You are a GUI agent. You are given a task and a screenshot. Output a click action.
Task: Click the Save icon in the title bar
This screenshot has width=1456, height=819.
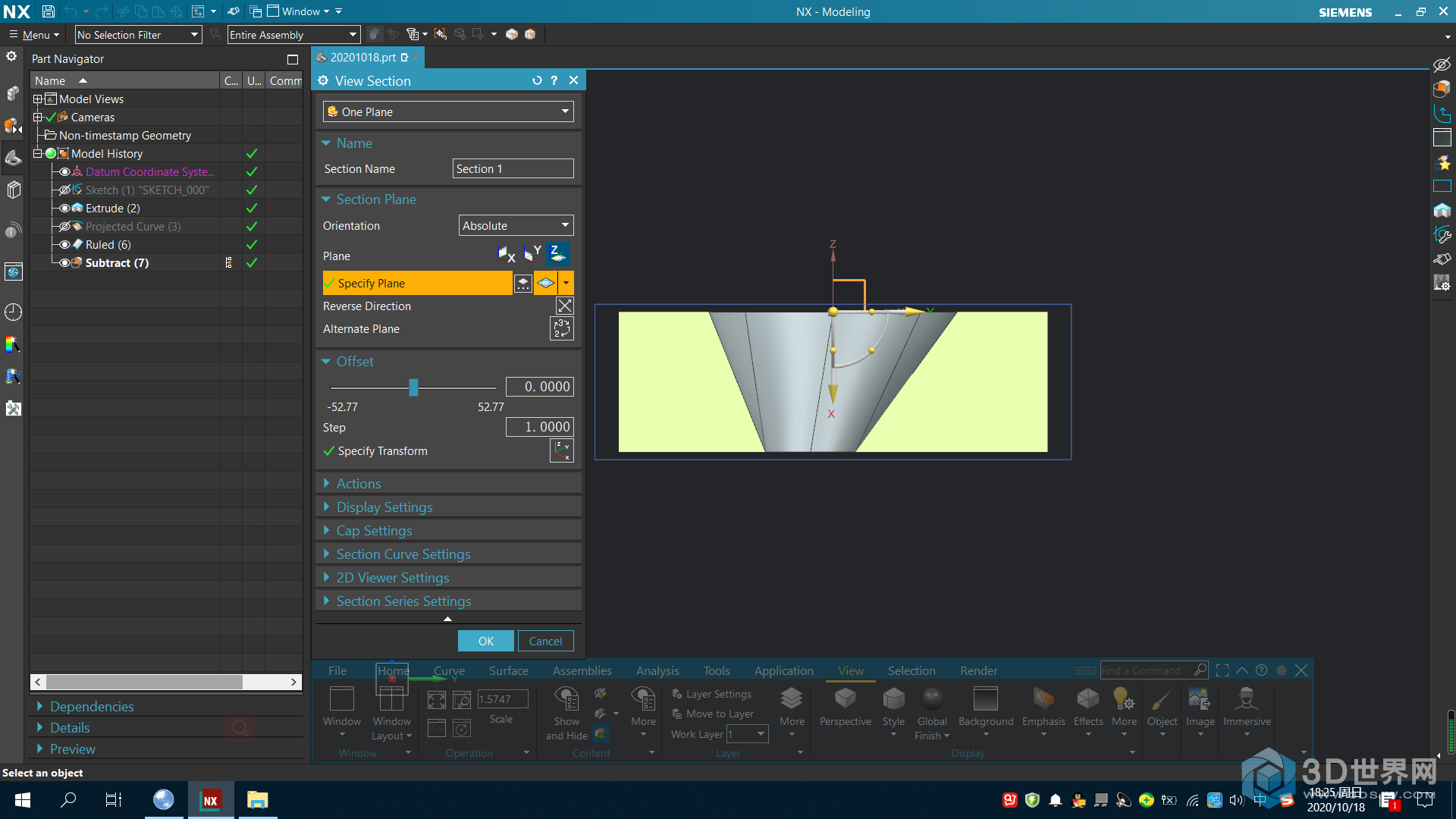48,11
